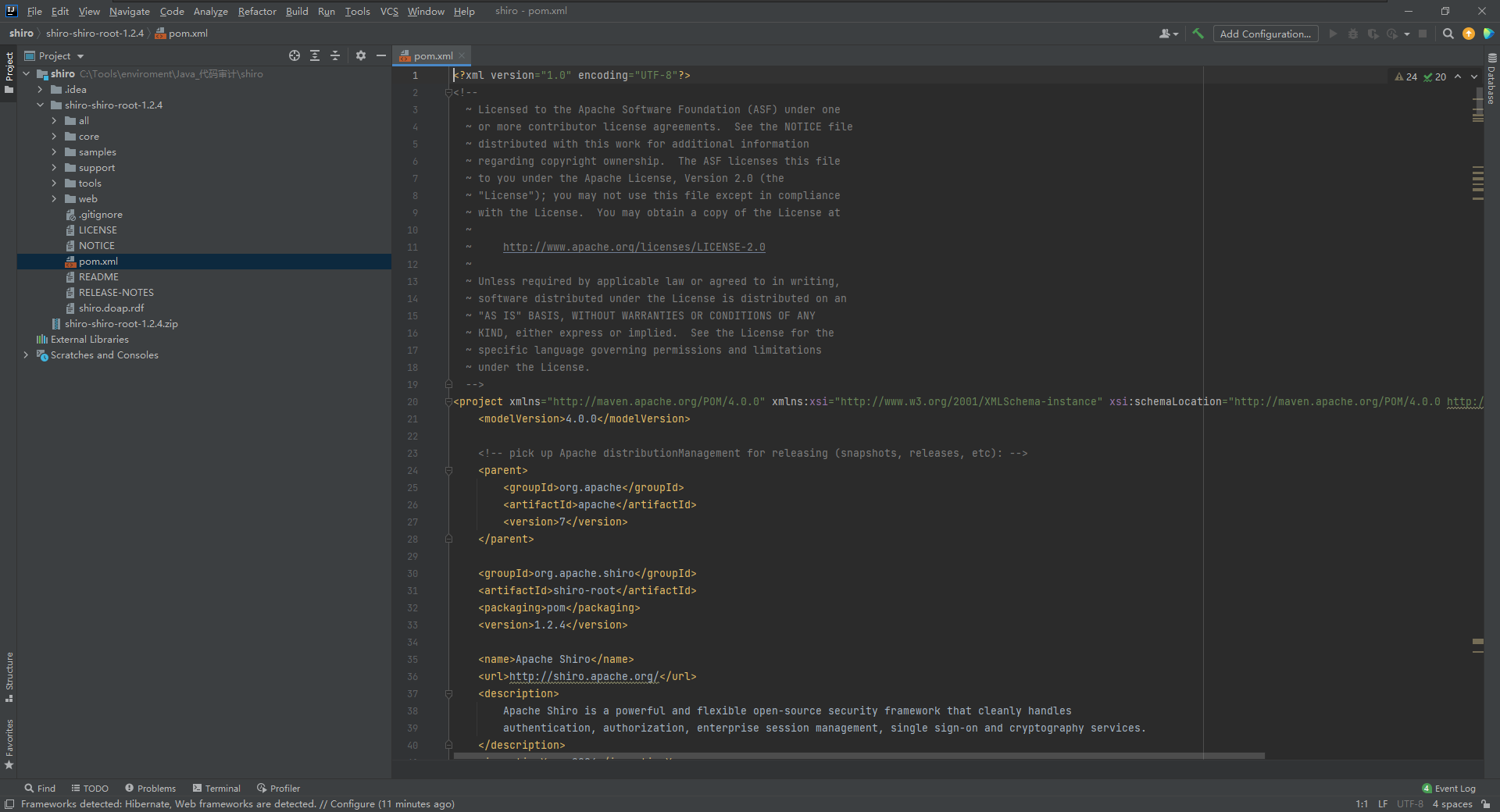Screen dimensions: 1500x812
Task: Open the VCS menu
Action: click(389, 11)
